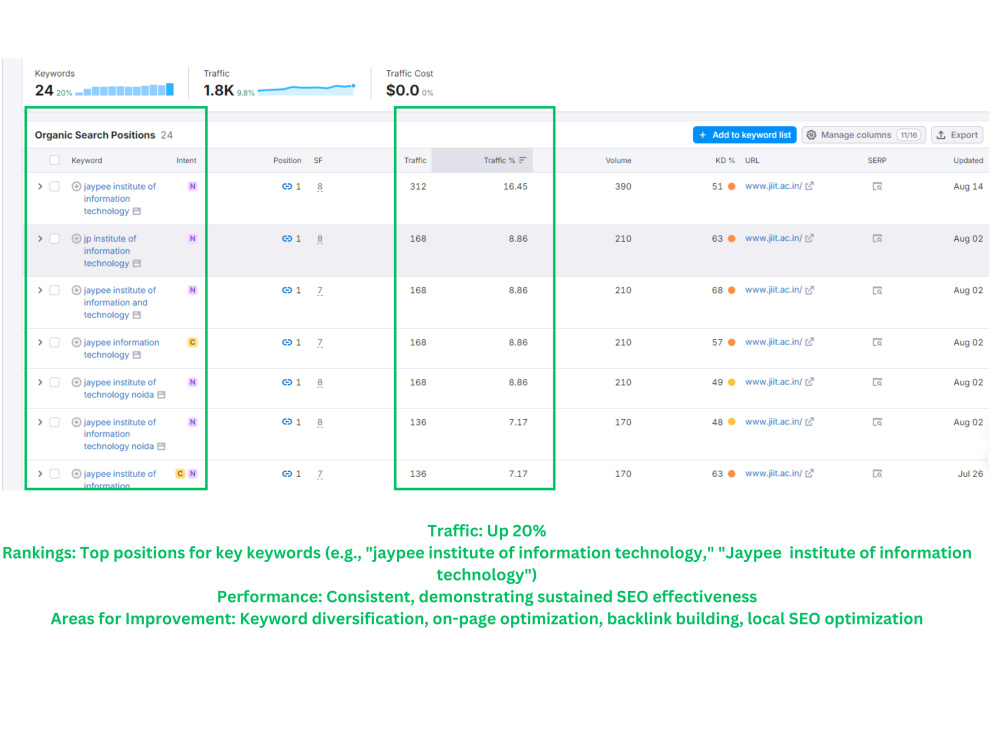The width and height of the screenshot is (1000, 750).
Task: Expand the 'jaypee institute of information technology' row
Action: pyautogui.click(x=40, y=186)
